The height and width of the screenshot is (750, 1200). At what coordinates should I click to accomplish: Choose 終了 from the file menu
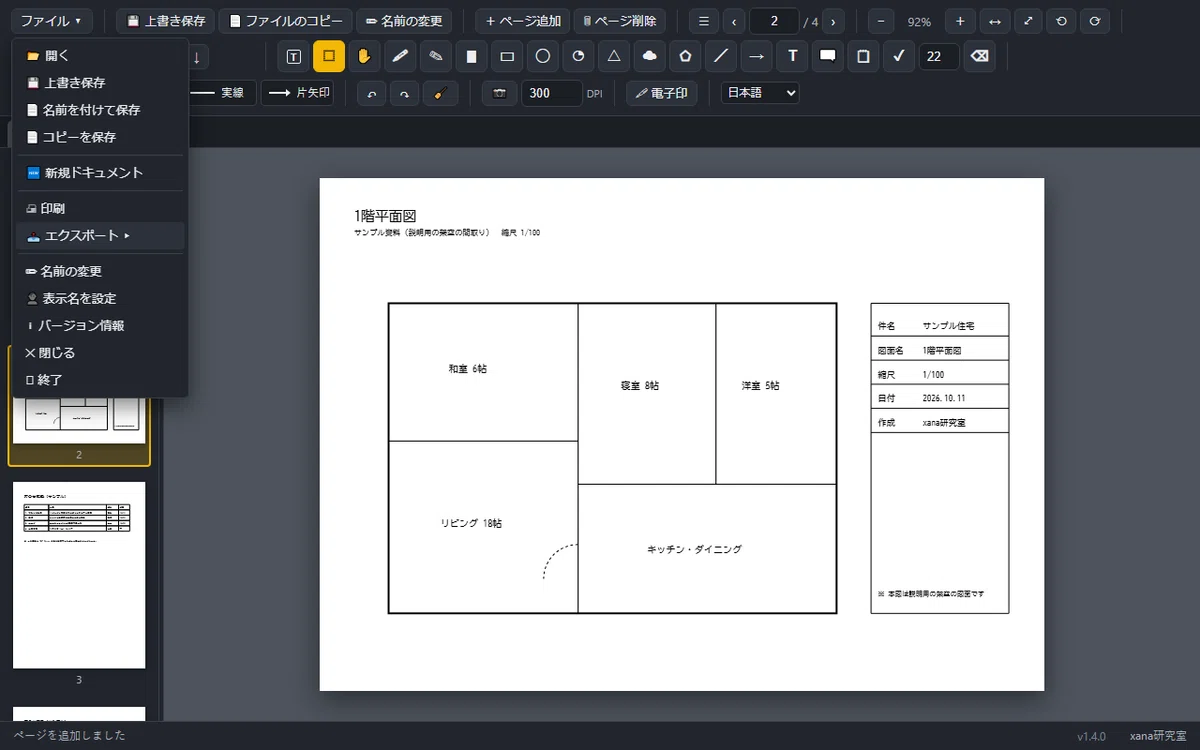100,380
